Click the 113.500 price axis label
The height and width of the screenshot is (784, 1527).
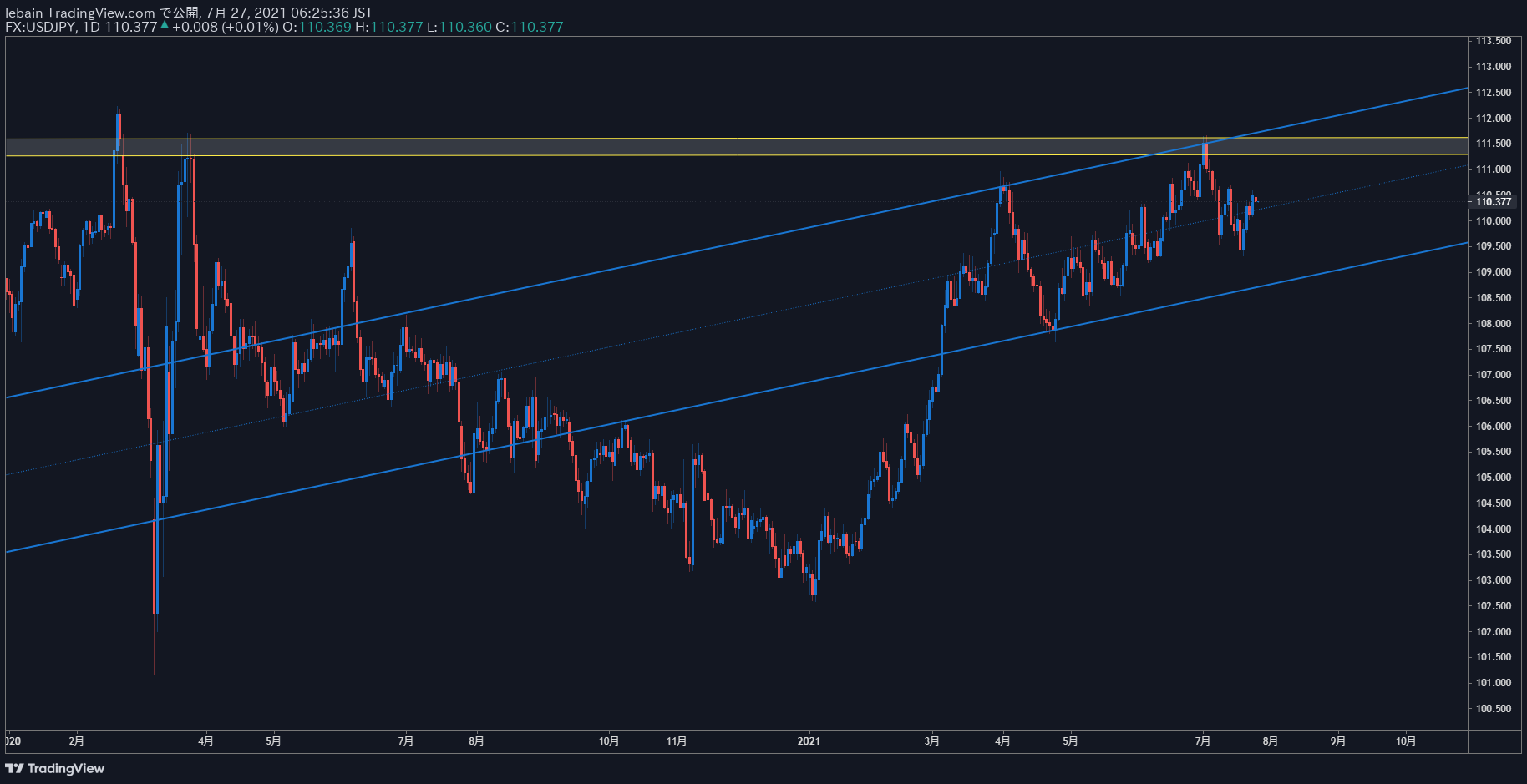1494,41
